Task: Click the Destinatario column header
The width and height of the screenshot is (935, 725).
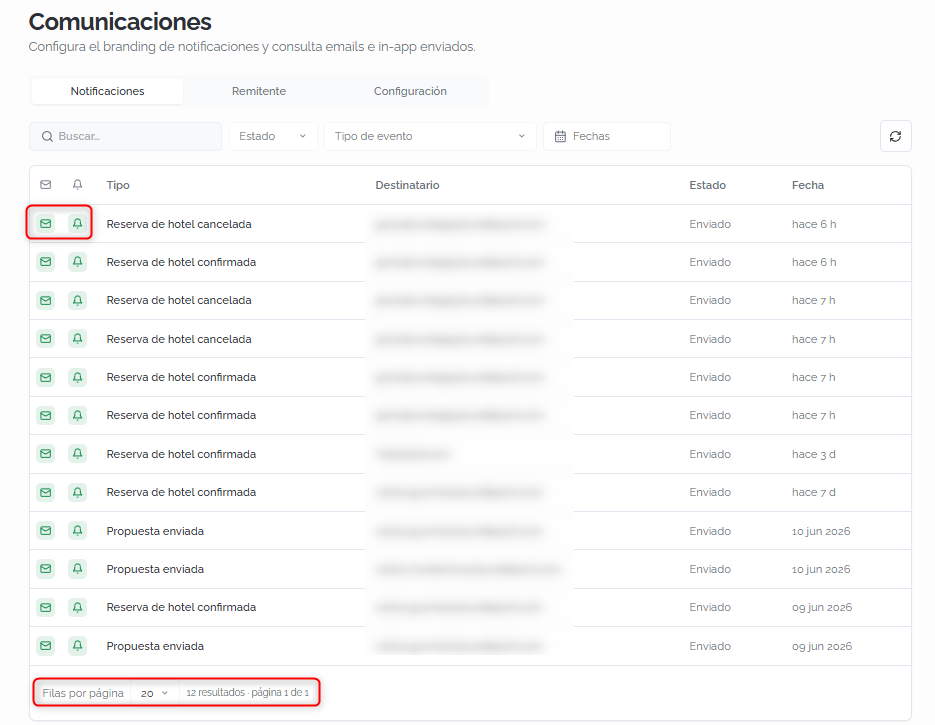Action: point(407,185)
